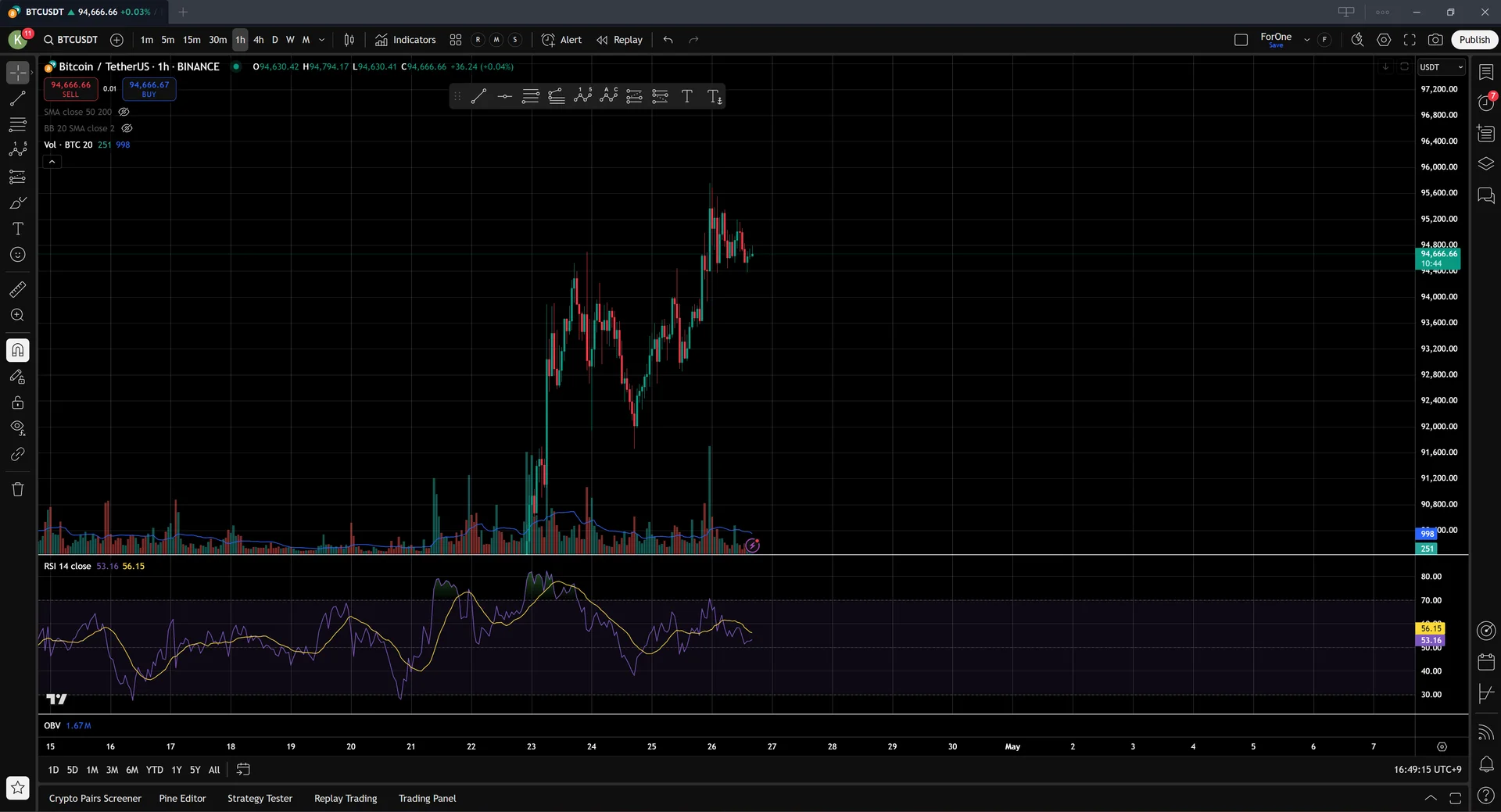Show the BB 20 SMA close 2 indicator
1501x812 pixels.
click(x=127, y=128)
